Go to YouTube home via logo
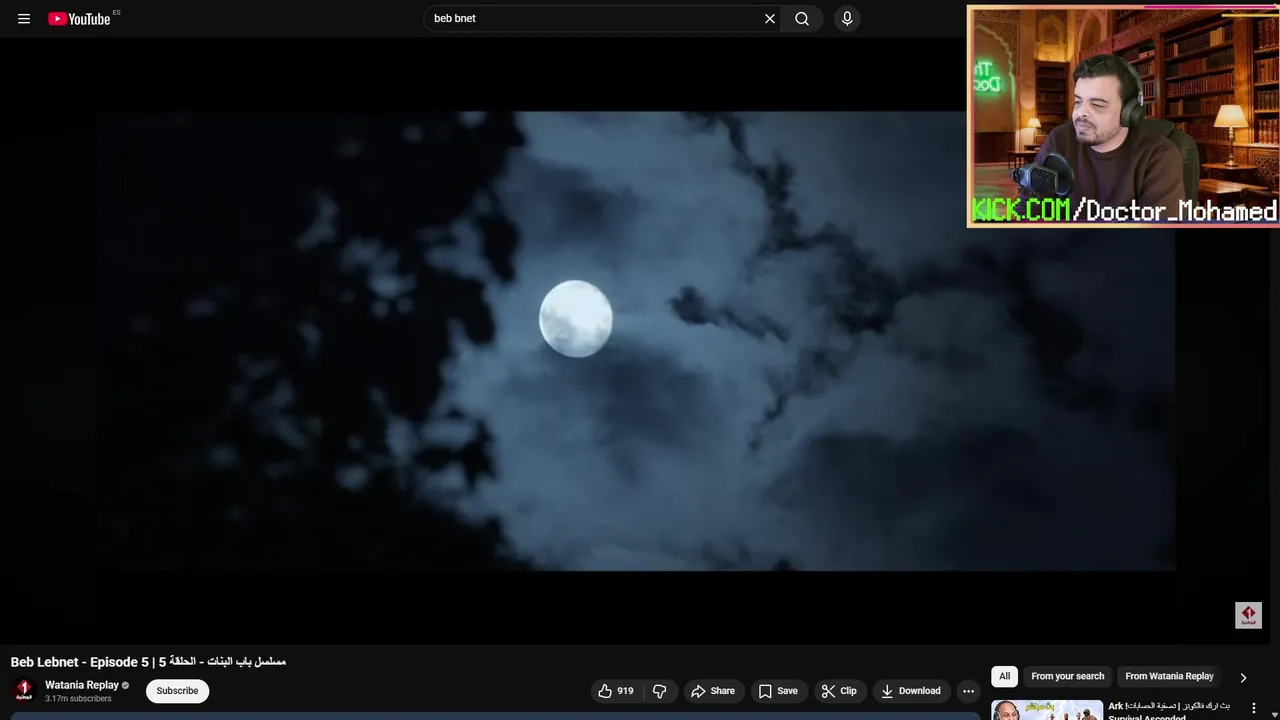 click(x=79, y=19)
